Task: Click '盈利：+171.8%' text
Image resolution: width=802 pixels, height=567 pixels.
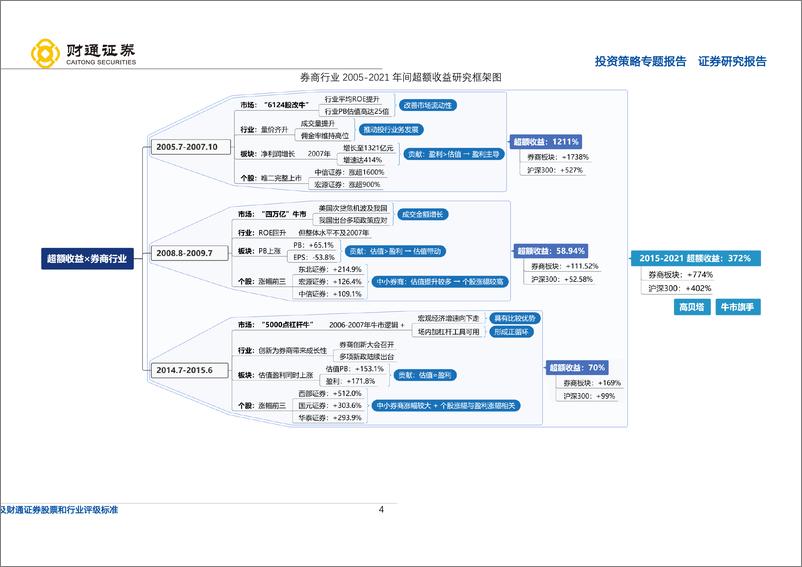Action: coord(350,381)
